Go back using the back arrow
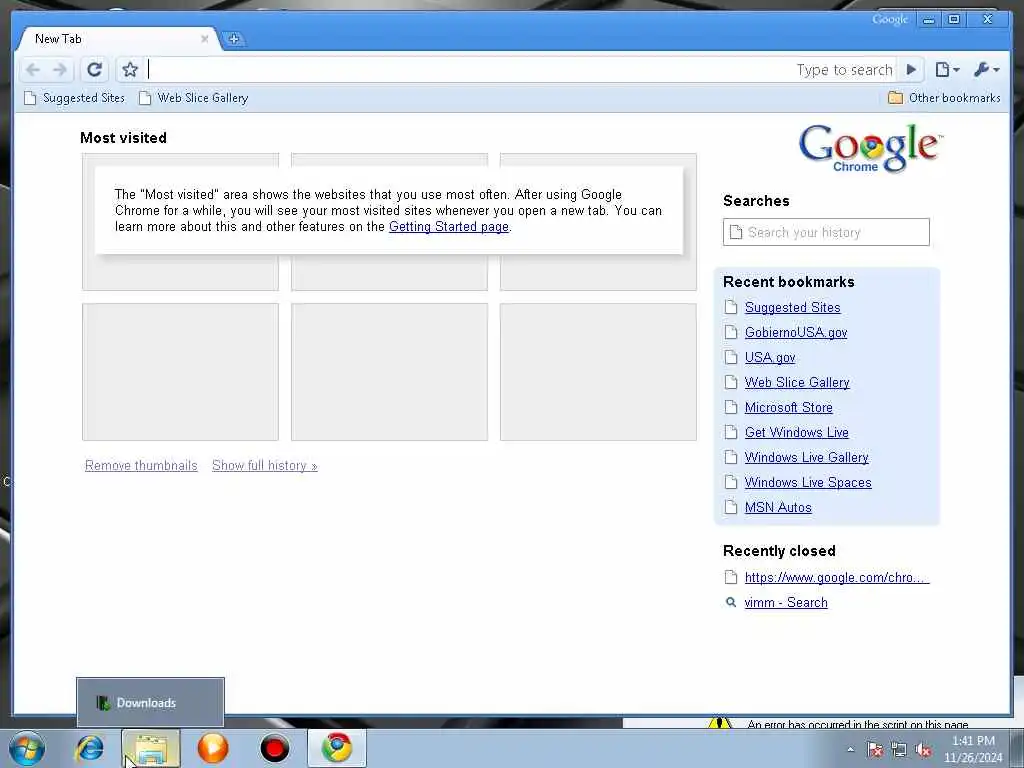 click(x=33, y=69)
